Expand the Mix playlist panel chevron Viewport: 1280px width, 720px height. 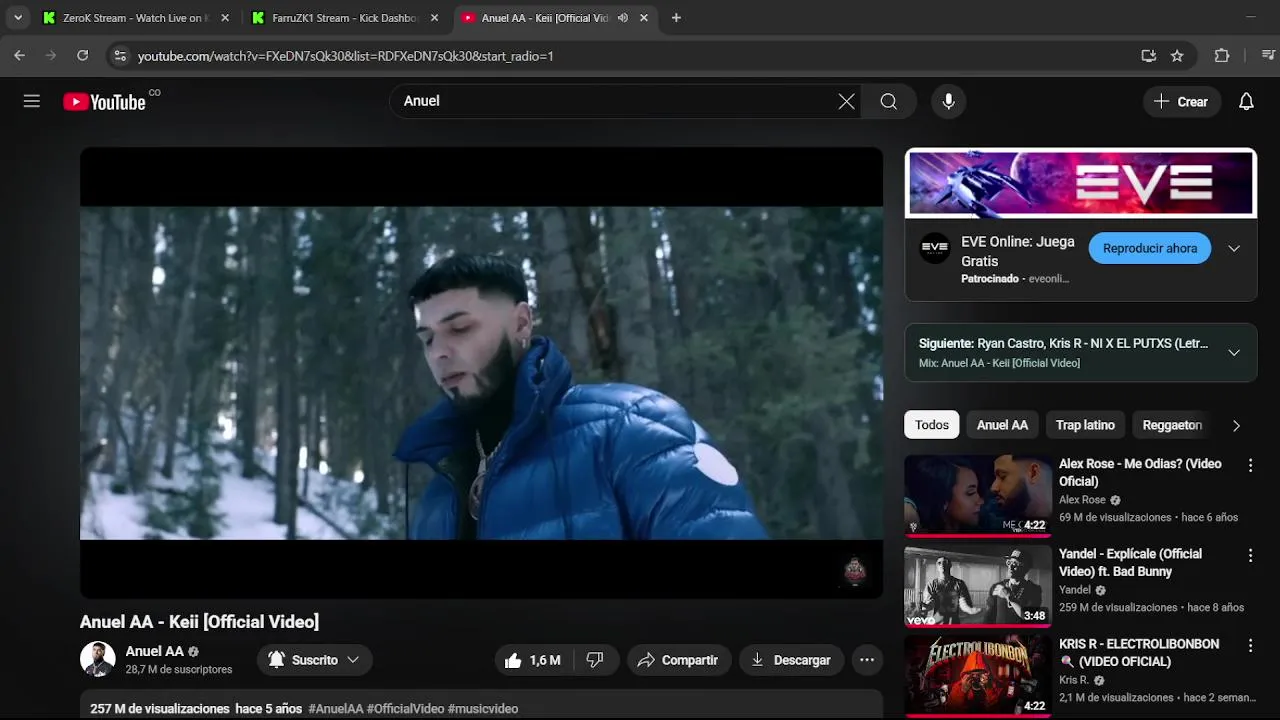pyautogui.click(x=1234, y=352)
